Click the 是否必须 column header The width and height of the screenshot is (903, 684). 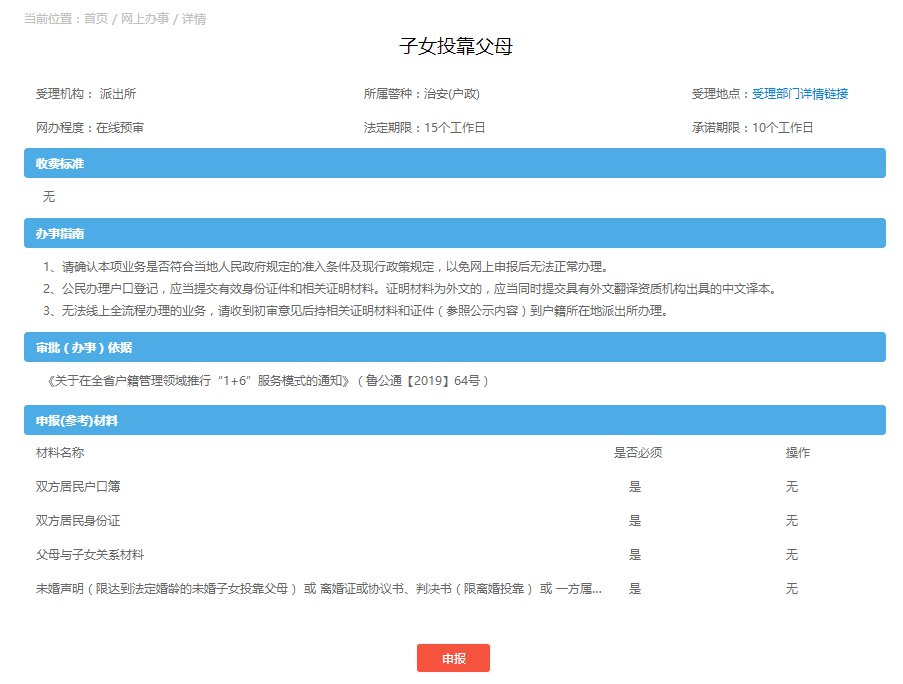(637, 453)
